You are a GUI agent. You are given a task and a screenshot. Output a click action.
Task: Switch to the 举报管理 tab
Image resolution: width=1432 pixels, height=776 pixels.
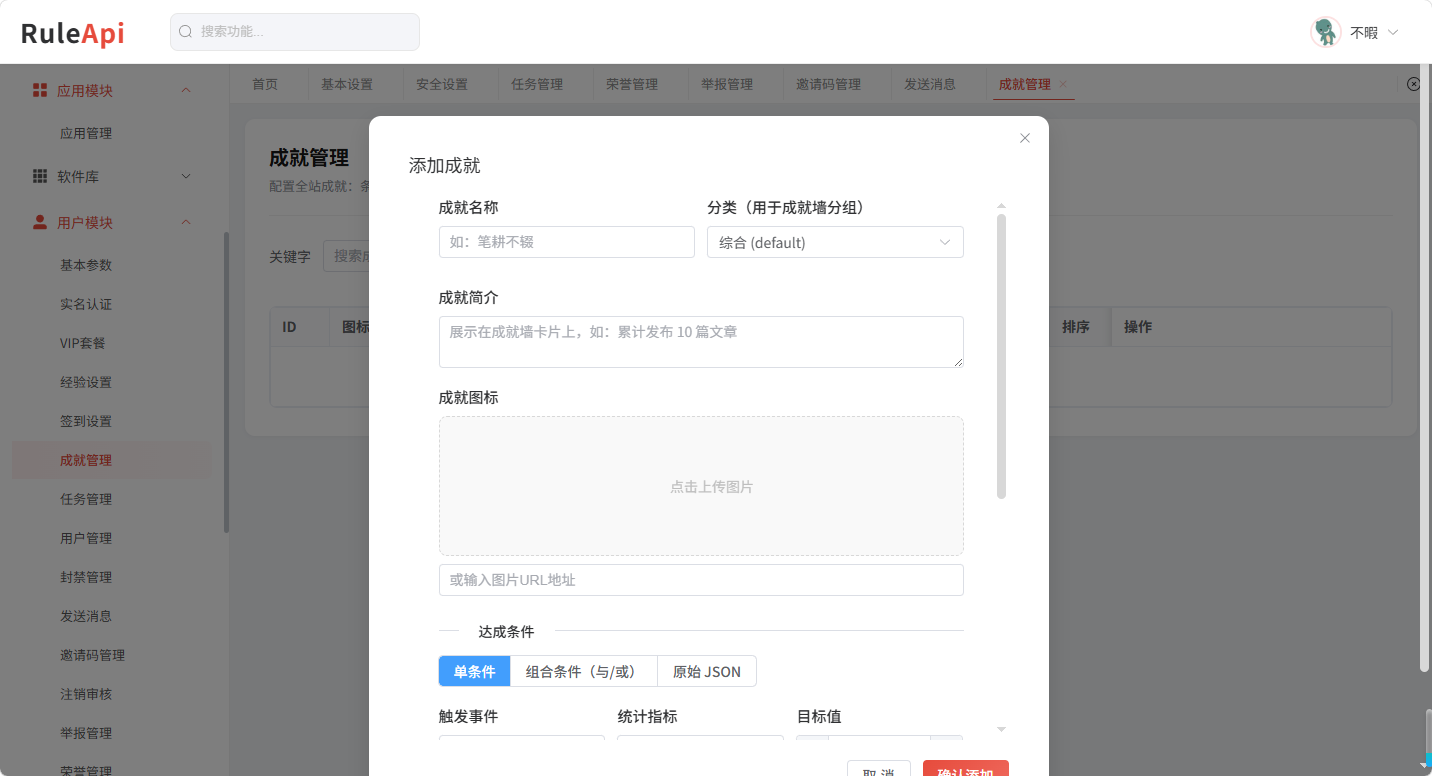(x=727, y=84)
